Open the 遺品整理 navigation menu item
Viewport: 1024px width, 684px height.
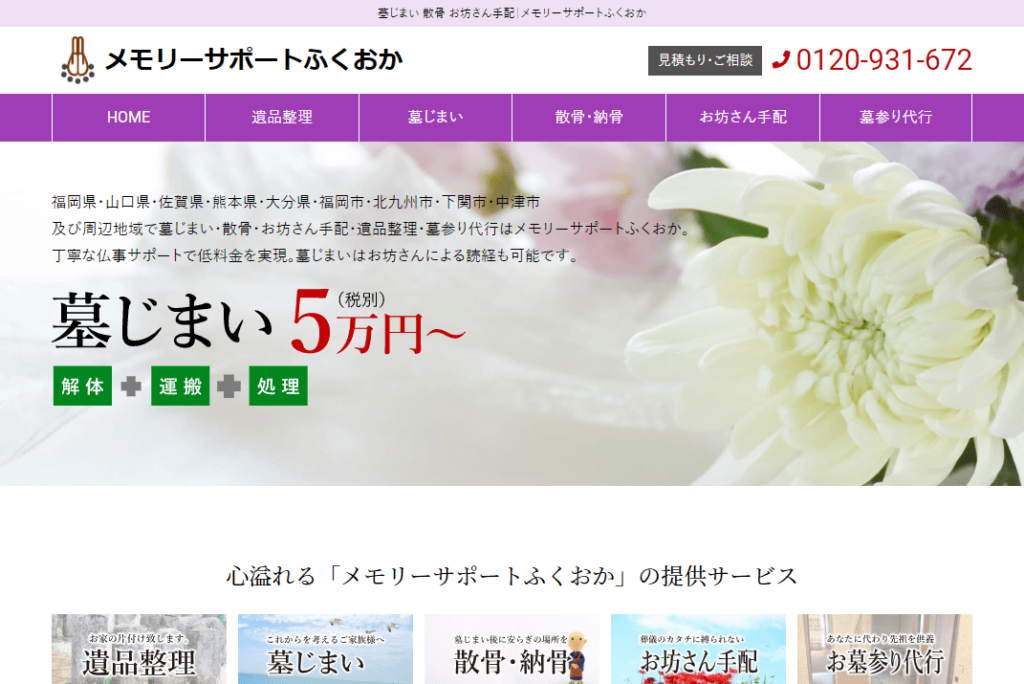pyautogui.click(x=281, y=117)
